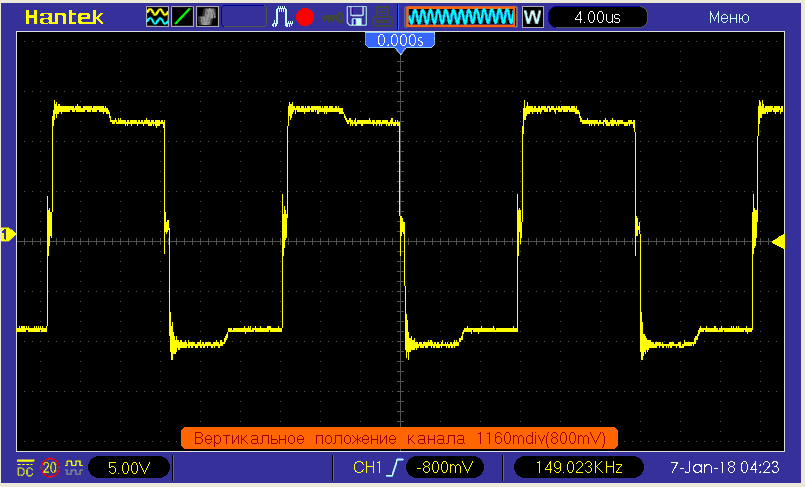Screen dimensions: 805x487
Task: Click the grayed-out USB key icon
Action: tap(330, 17)
